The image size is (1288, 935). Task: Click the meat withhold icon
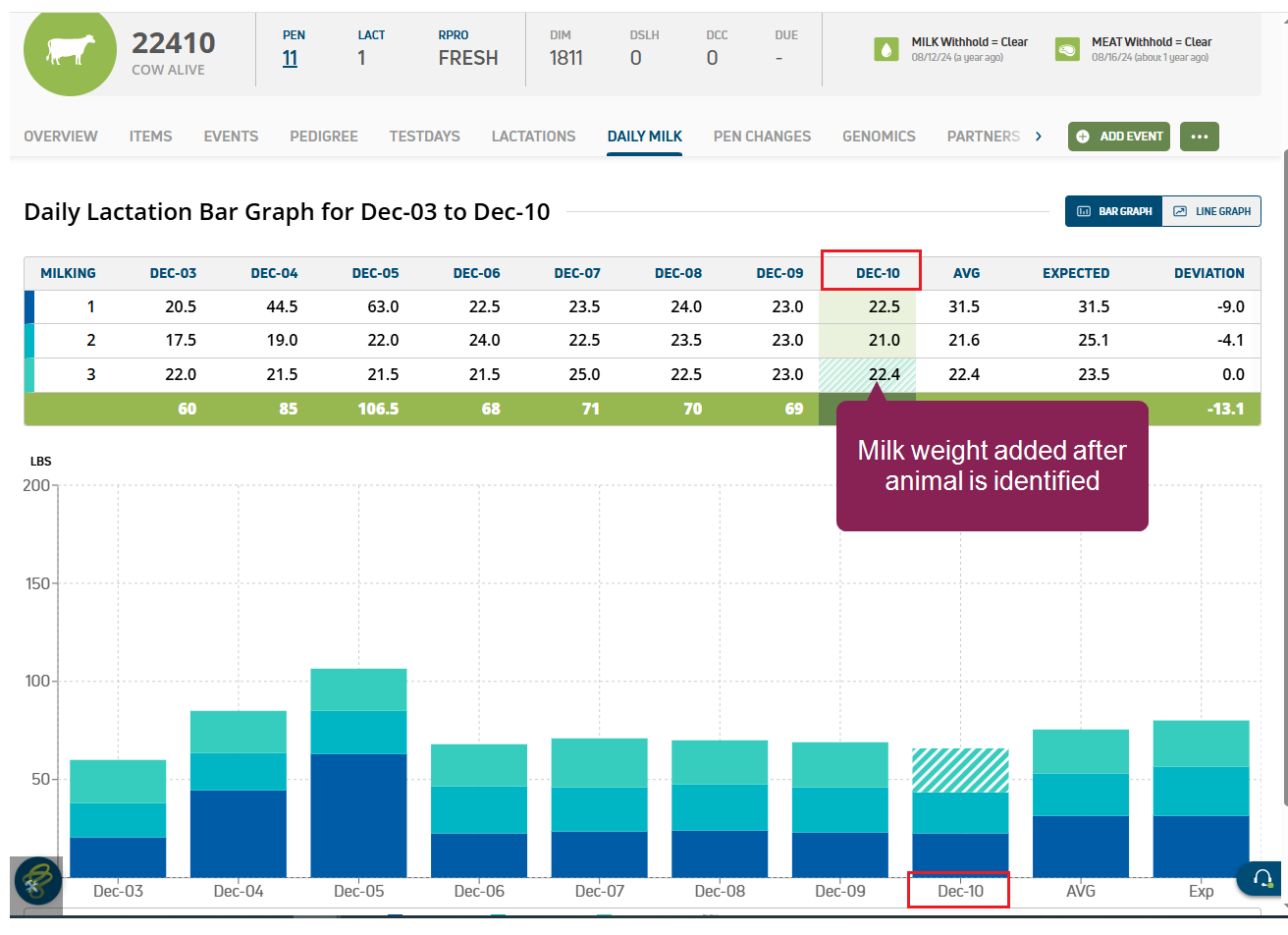pyautogui.click(x=1067, y=50)
